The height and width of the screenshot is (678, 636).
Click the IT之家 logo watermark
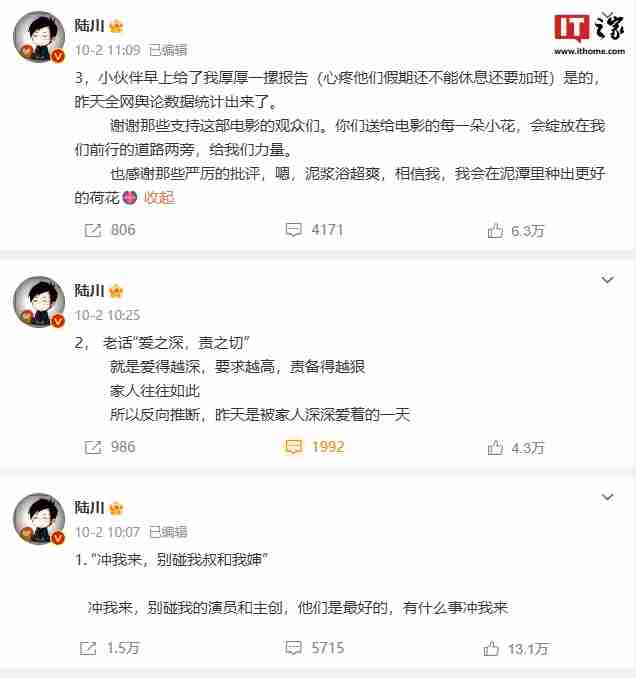589,34
